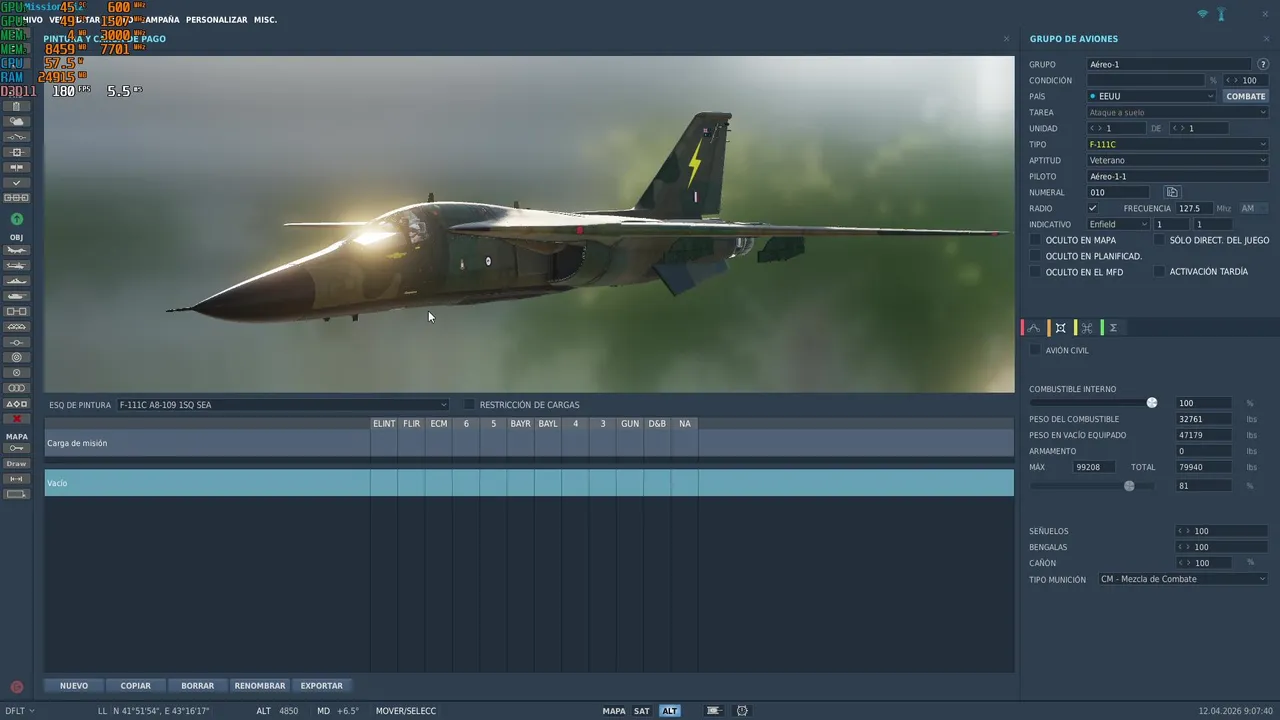
Task: Select the airplane group icon under OBJ
Action: click(16, 250)
